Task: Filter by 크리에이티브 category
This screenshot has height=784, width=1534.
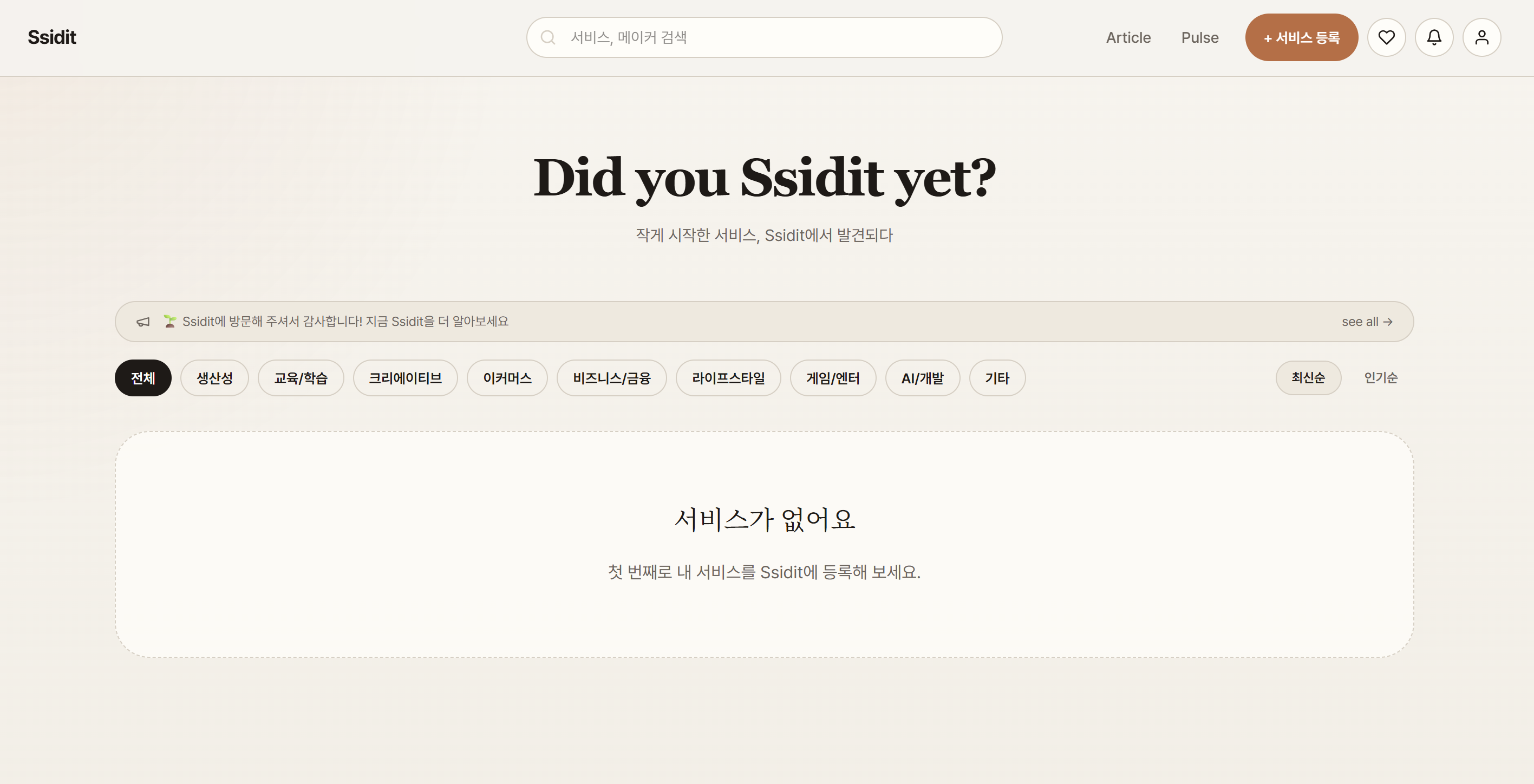Action: click(x=405, y=378)
